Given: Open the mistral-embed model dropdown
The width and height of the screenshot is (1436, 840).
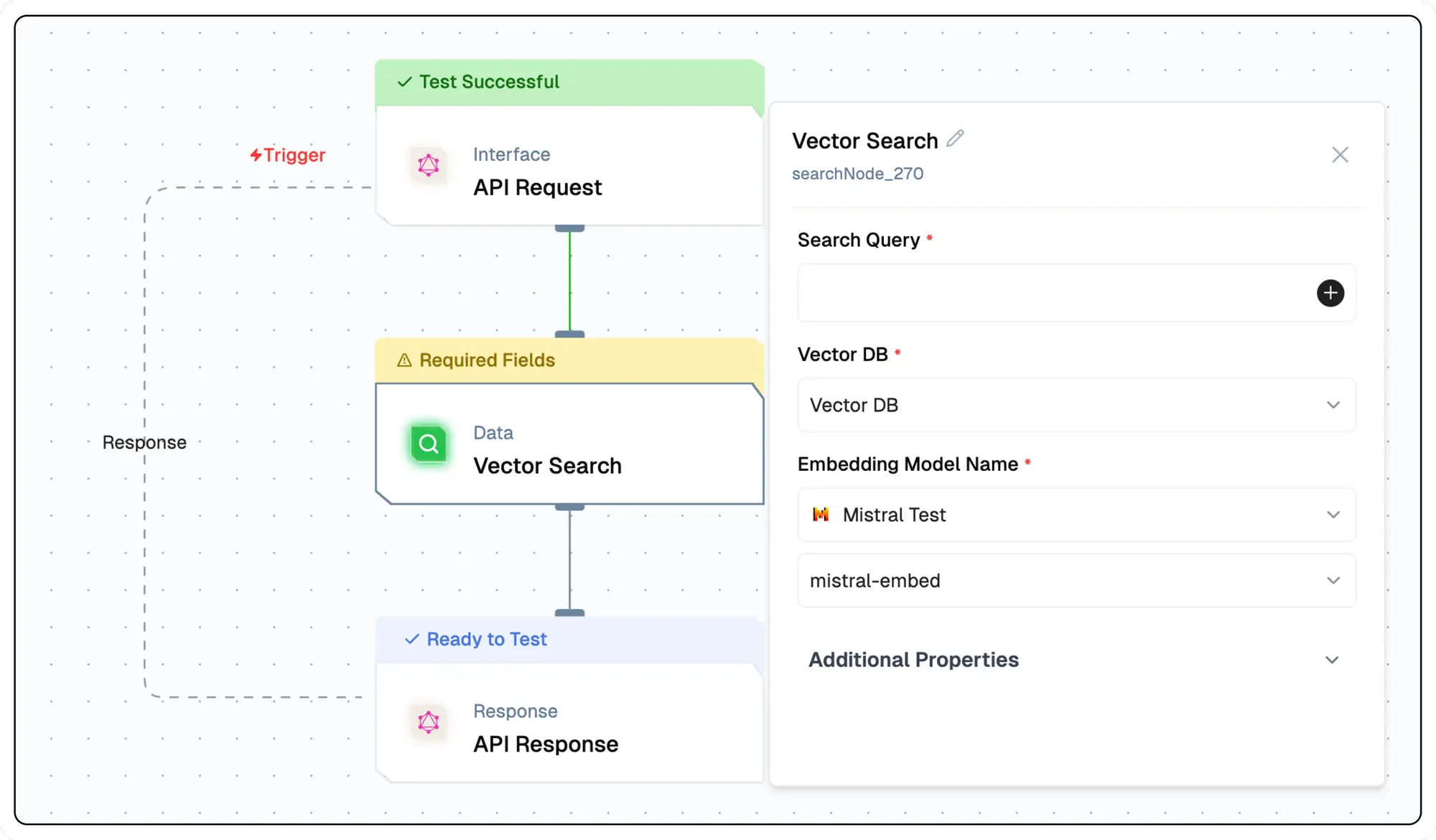Looking at the screenshot, I should (1076, 580).
